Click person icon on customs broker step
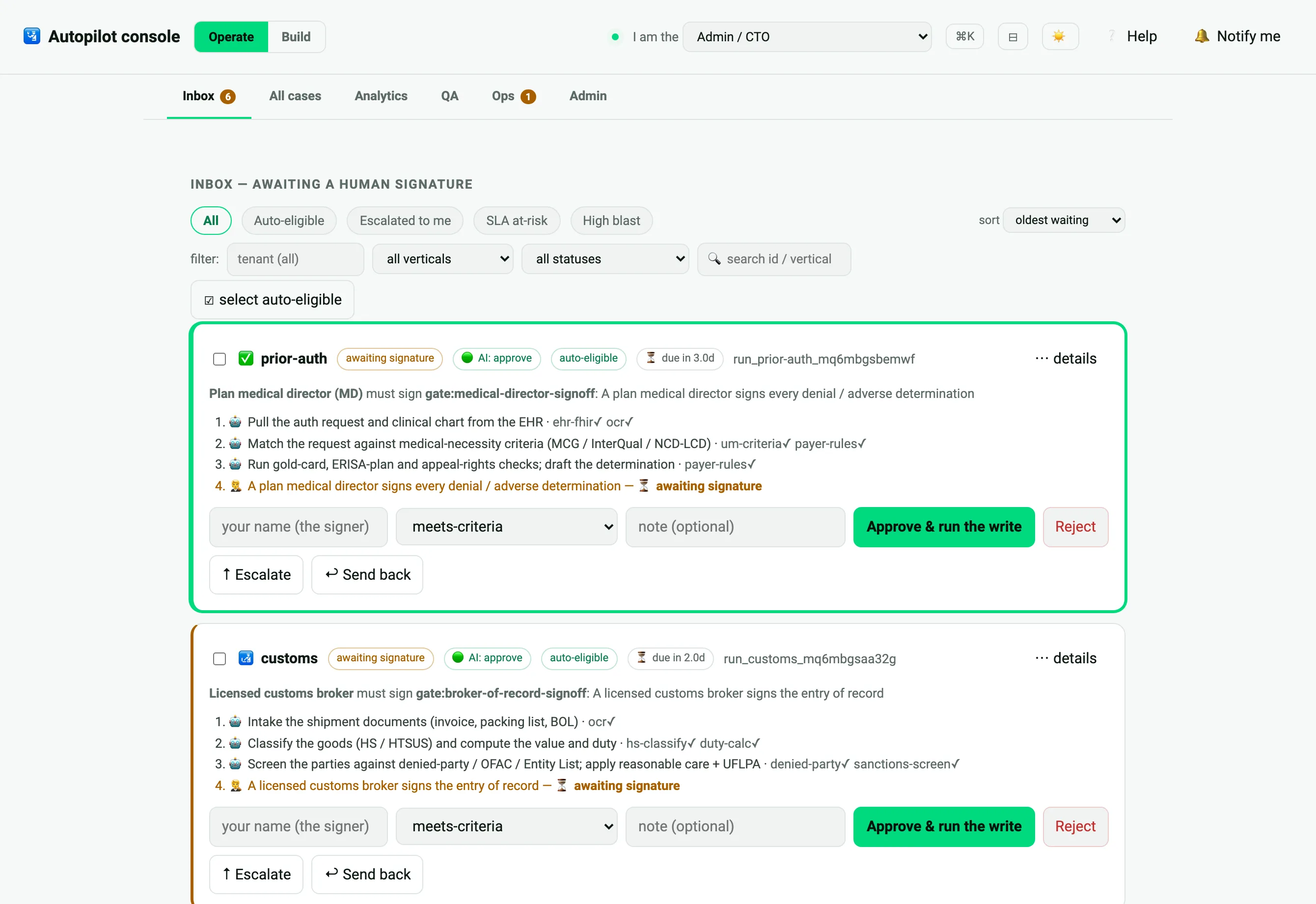 click(236, 786)
